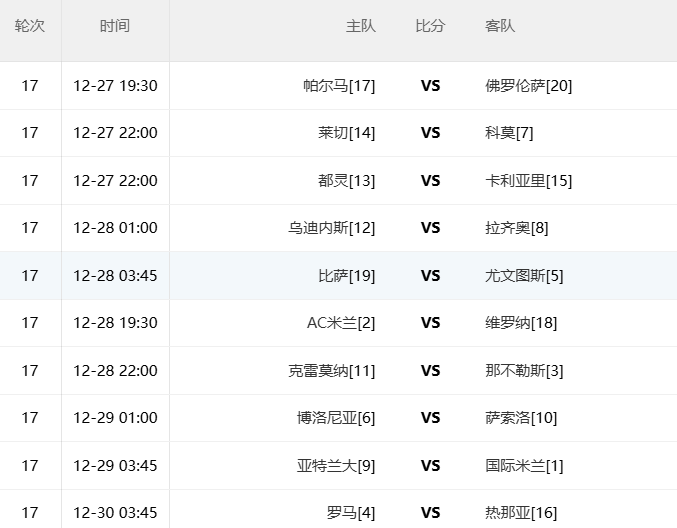
Task: Select home team 乌迪内斯[12]
Action: pyautogui.click(x=332, y=228)
